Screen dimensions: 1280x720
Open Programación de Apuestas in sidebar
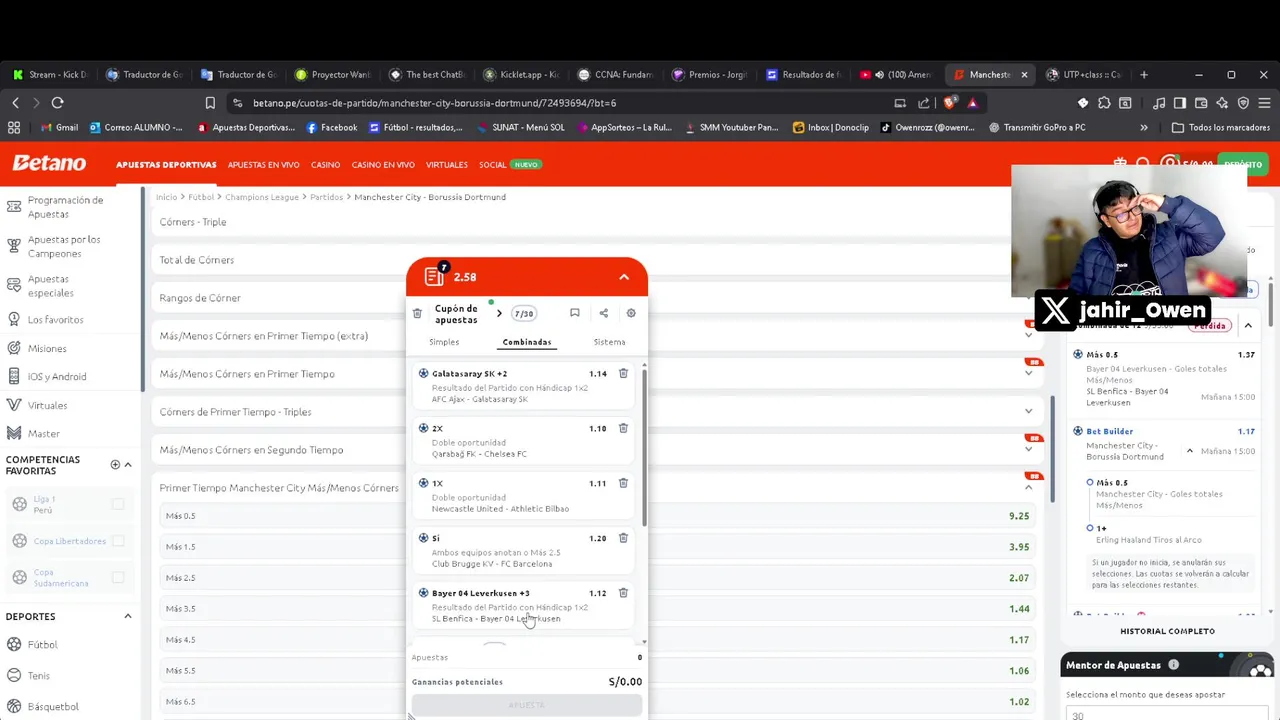tap(65, 207)
